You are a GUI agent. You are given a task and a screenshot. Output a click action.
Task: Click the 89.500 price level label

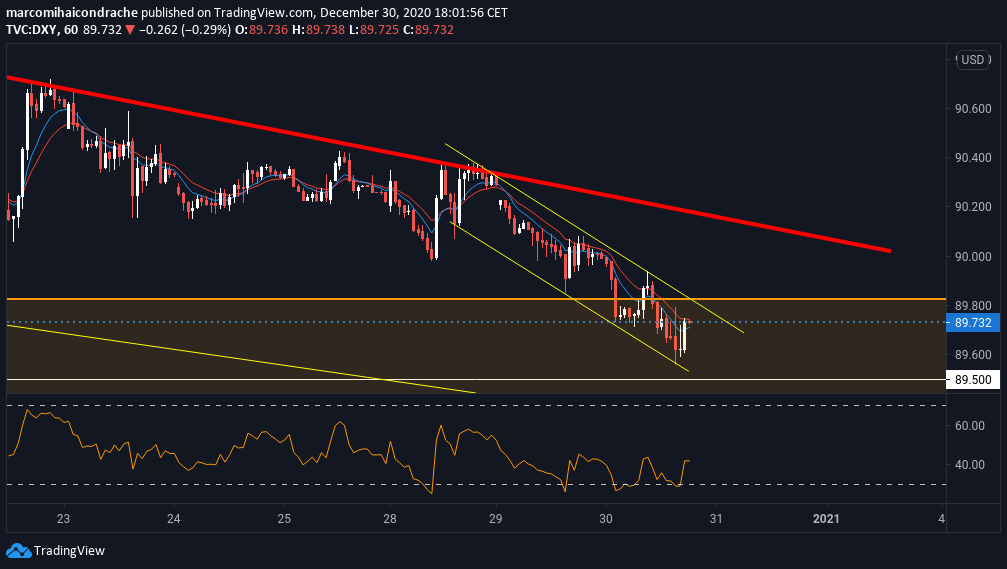[973, 380]
